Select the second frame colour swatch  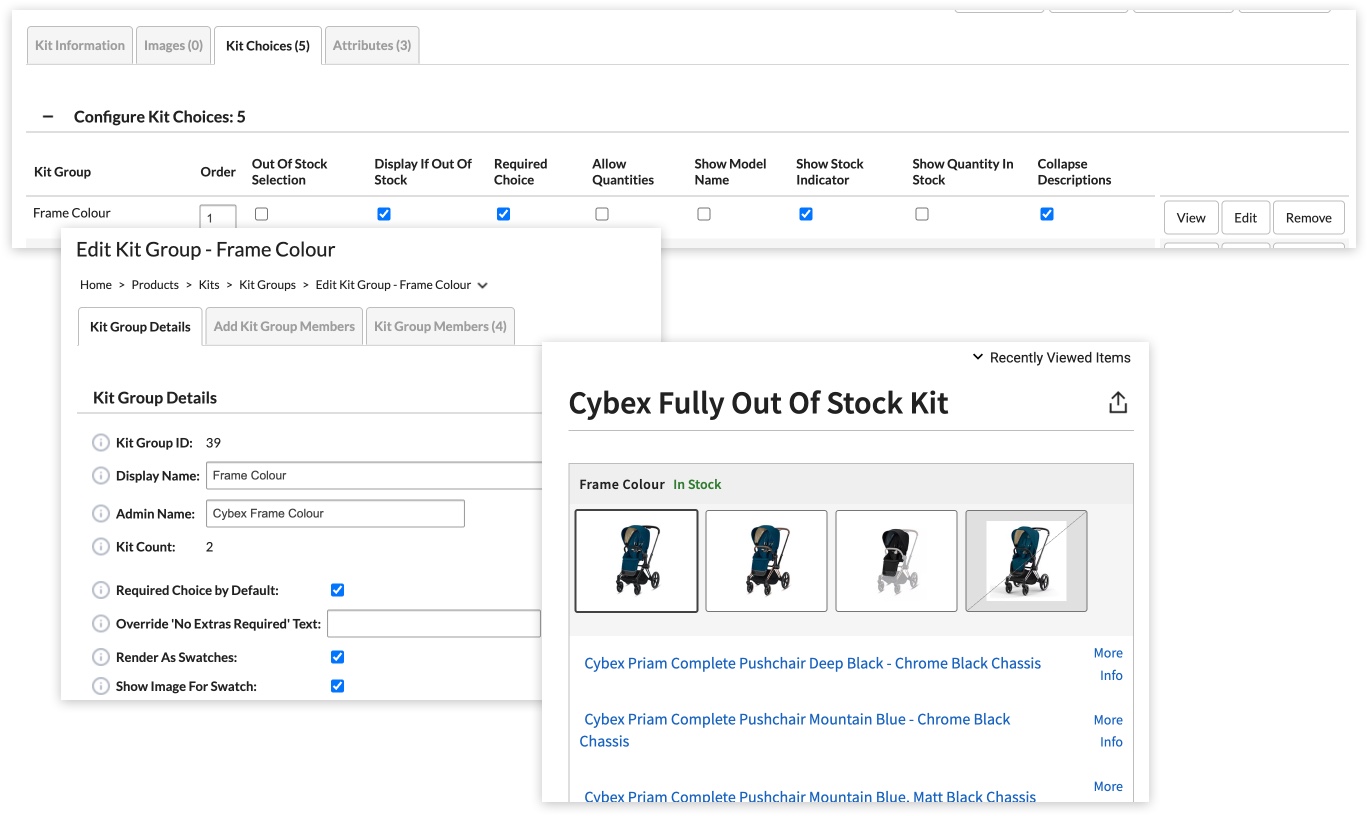click(766, 561)
